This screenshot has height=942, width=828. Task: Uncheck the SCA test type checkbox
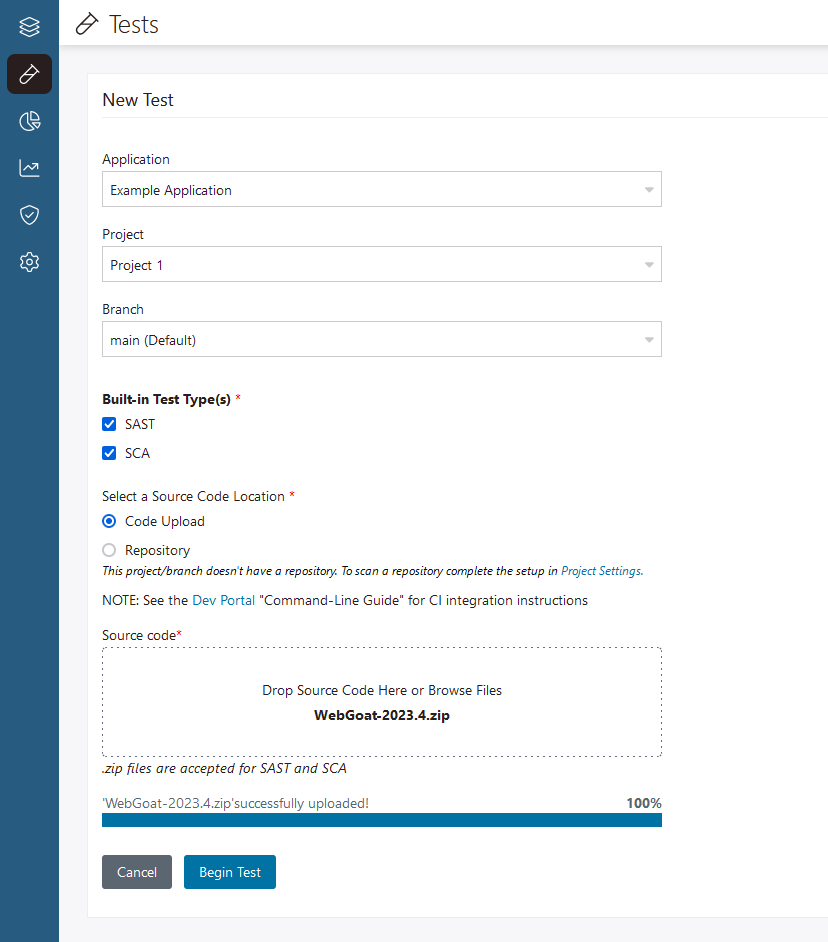[110, 453]
